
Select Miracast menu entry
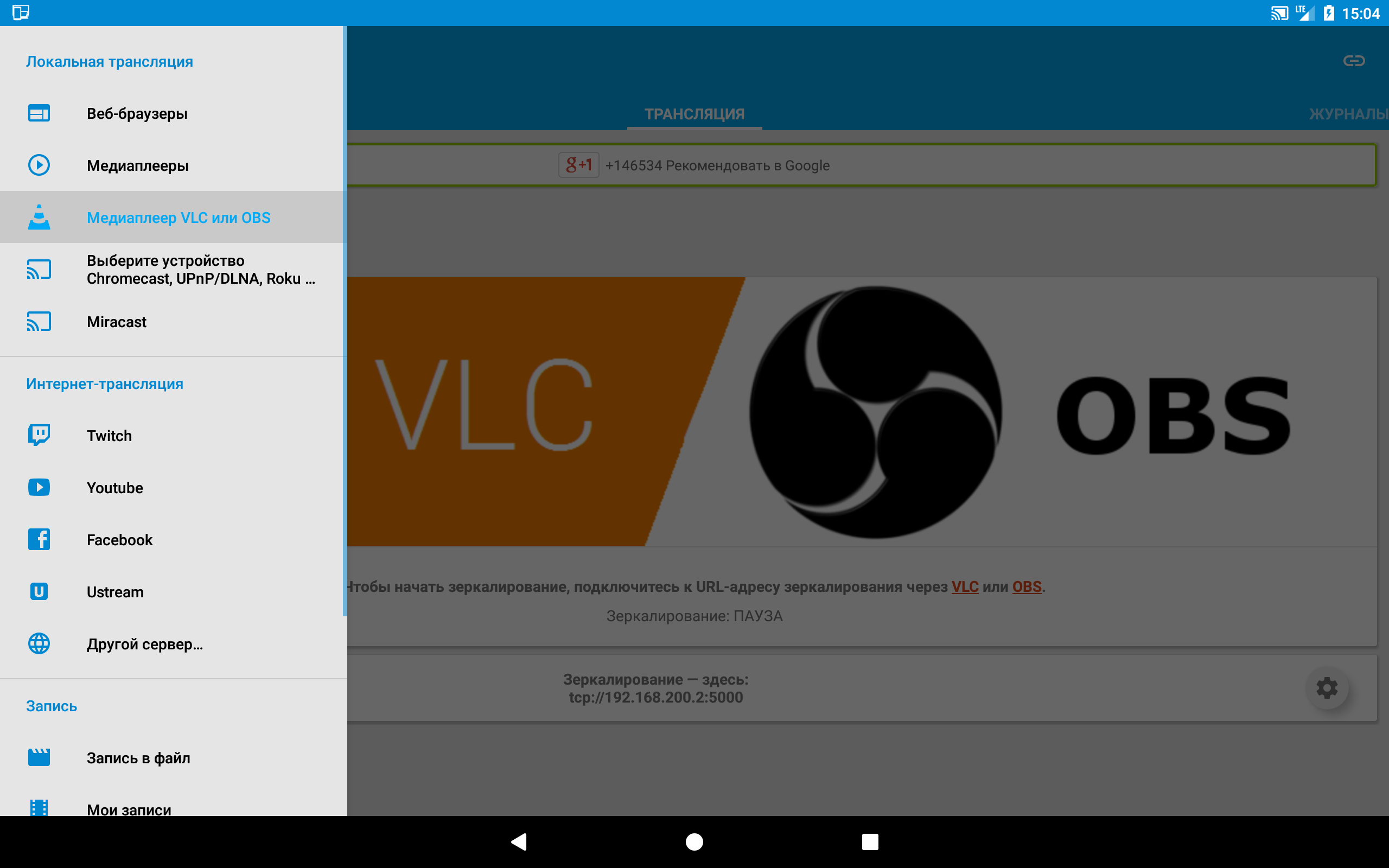(172, 322)
